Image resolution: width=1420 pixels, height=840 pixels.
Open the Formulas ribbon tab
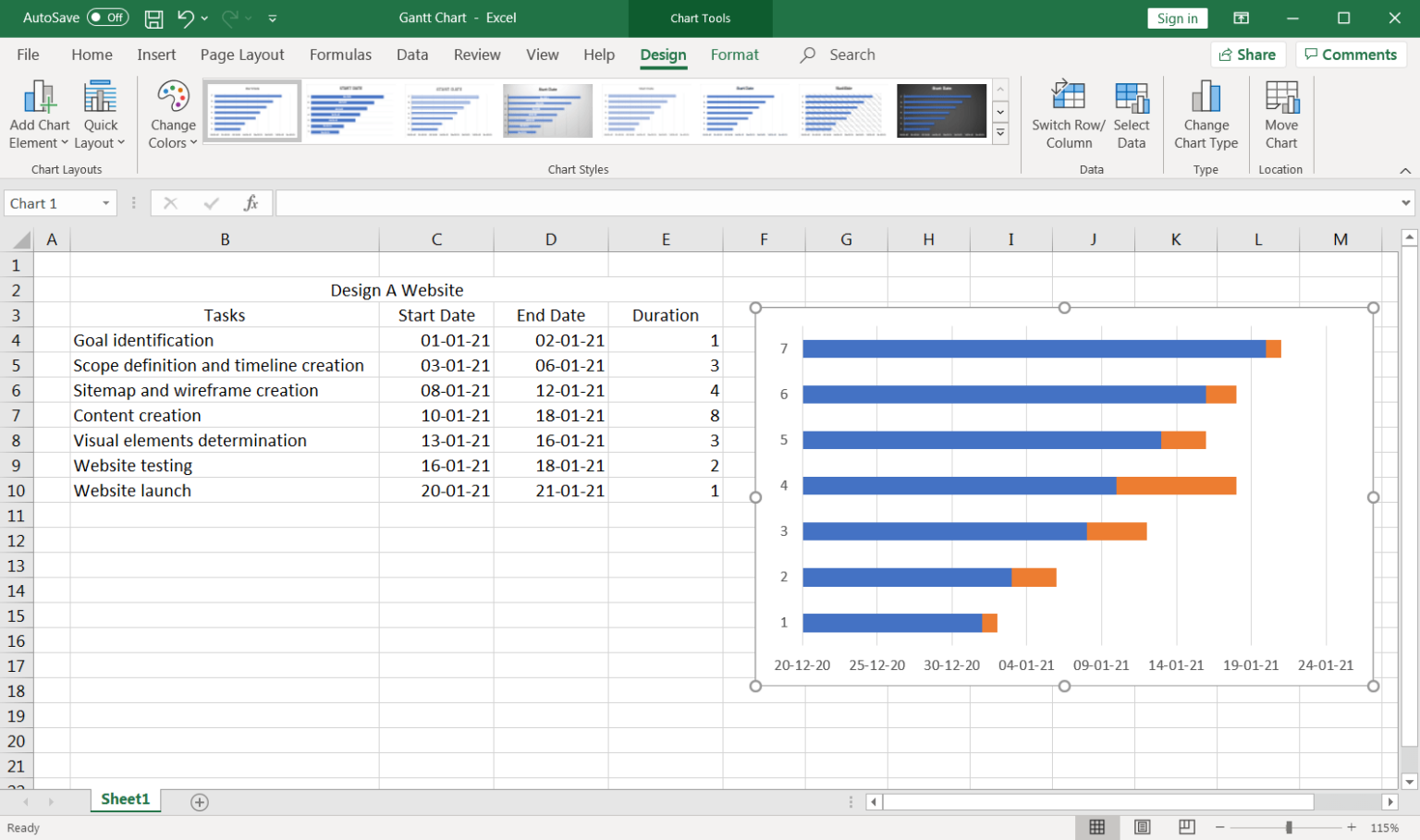[x=340, y=55]
